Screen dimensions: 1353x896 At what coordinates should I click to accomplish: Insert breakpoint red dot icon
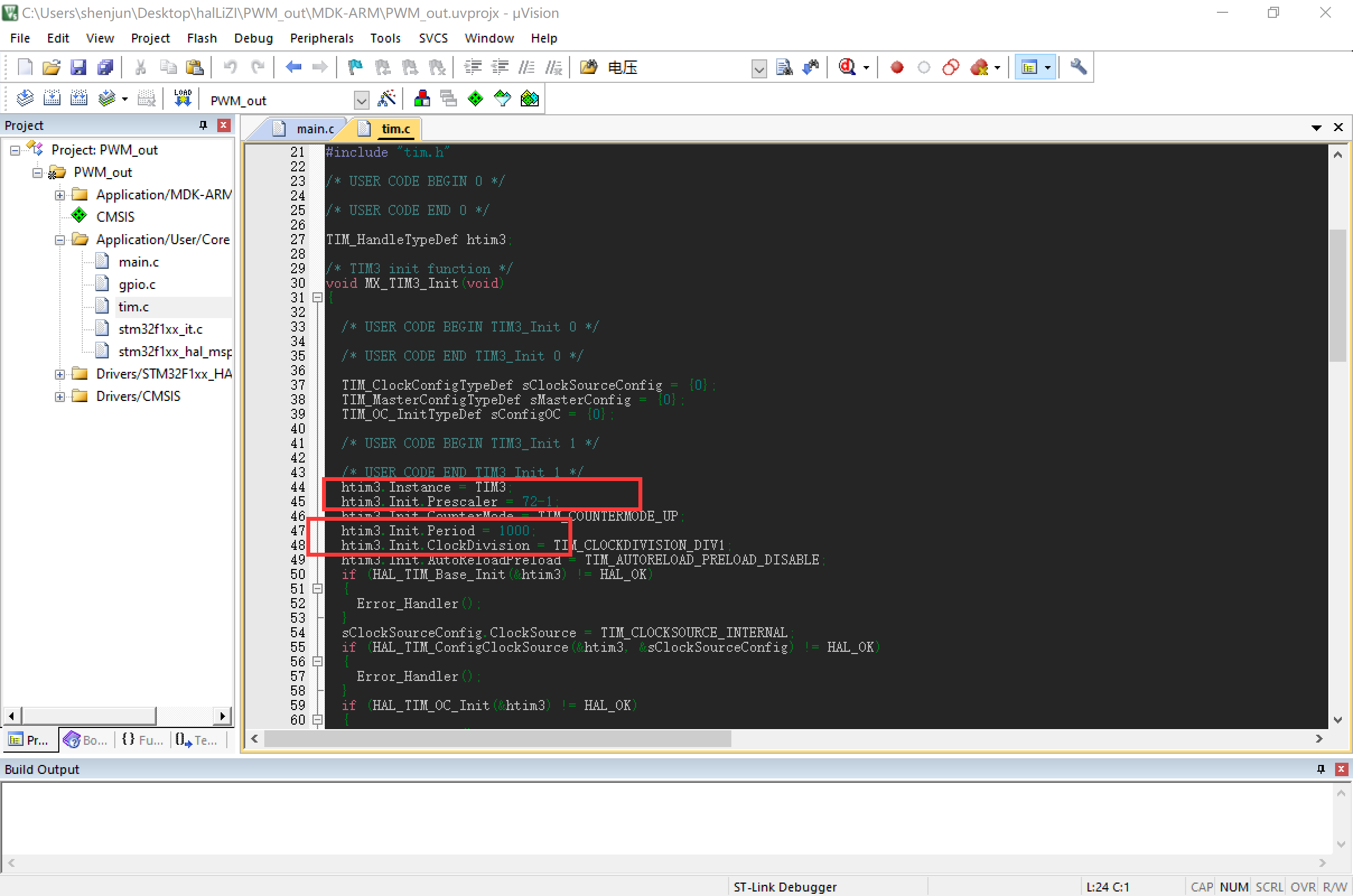[897, 67]
